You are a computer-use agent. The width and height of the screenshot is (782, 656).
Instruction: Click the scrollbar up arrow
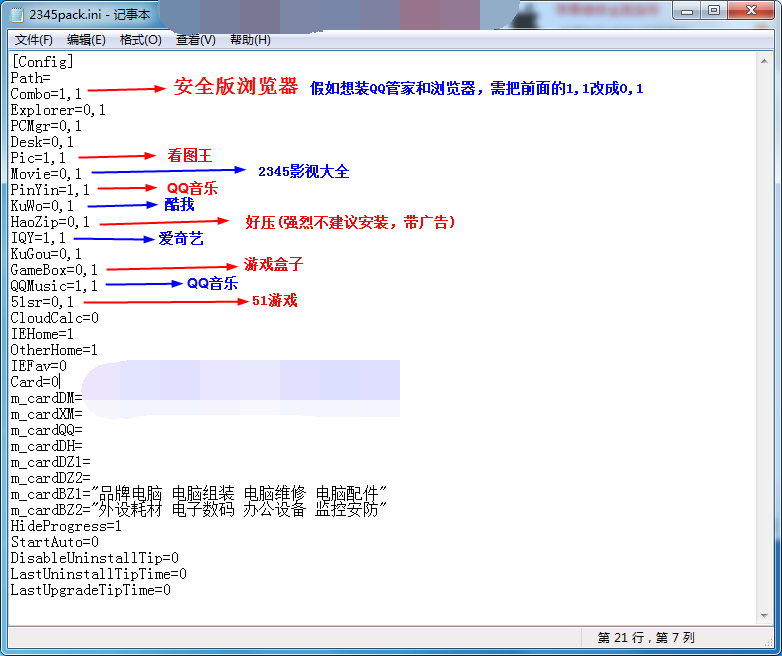tap(764, 61)
